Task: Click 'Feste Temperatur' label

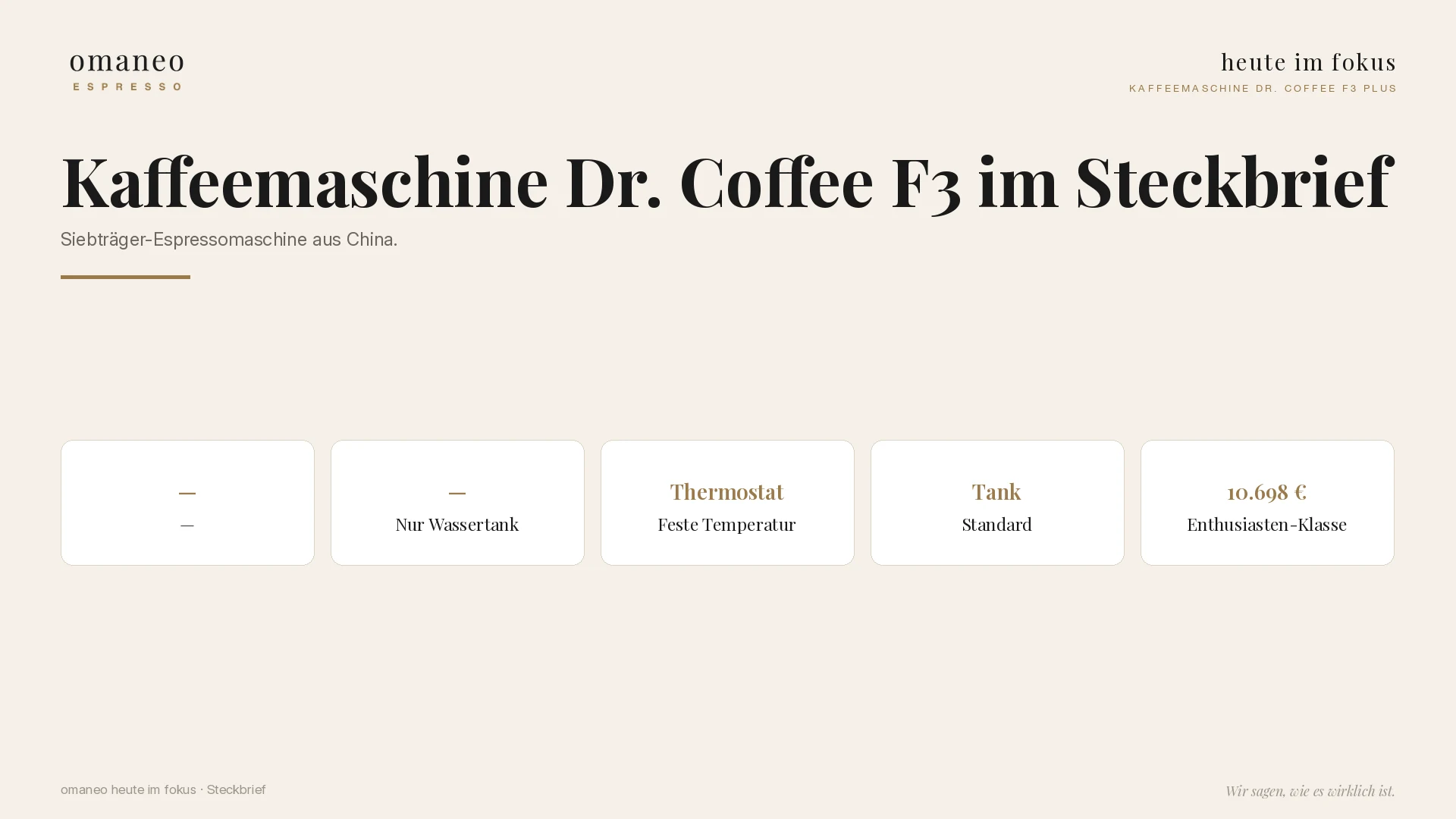Action: pyautogui.click(x=726, y=524)
